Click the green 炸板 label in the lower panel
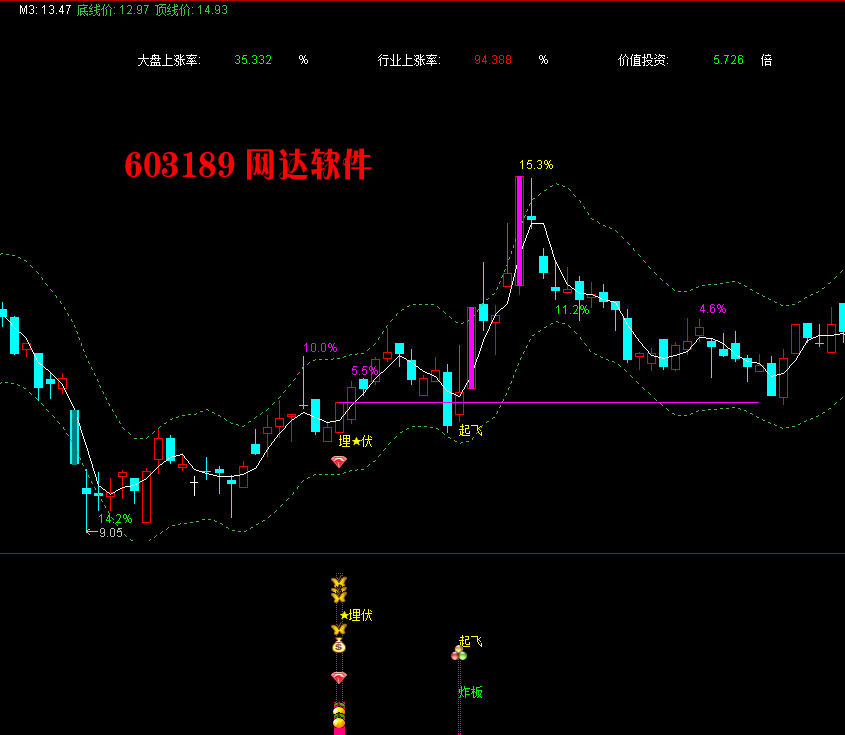845x735 pixels. tap(470, 692)
